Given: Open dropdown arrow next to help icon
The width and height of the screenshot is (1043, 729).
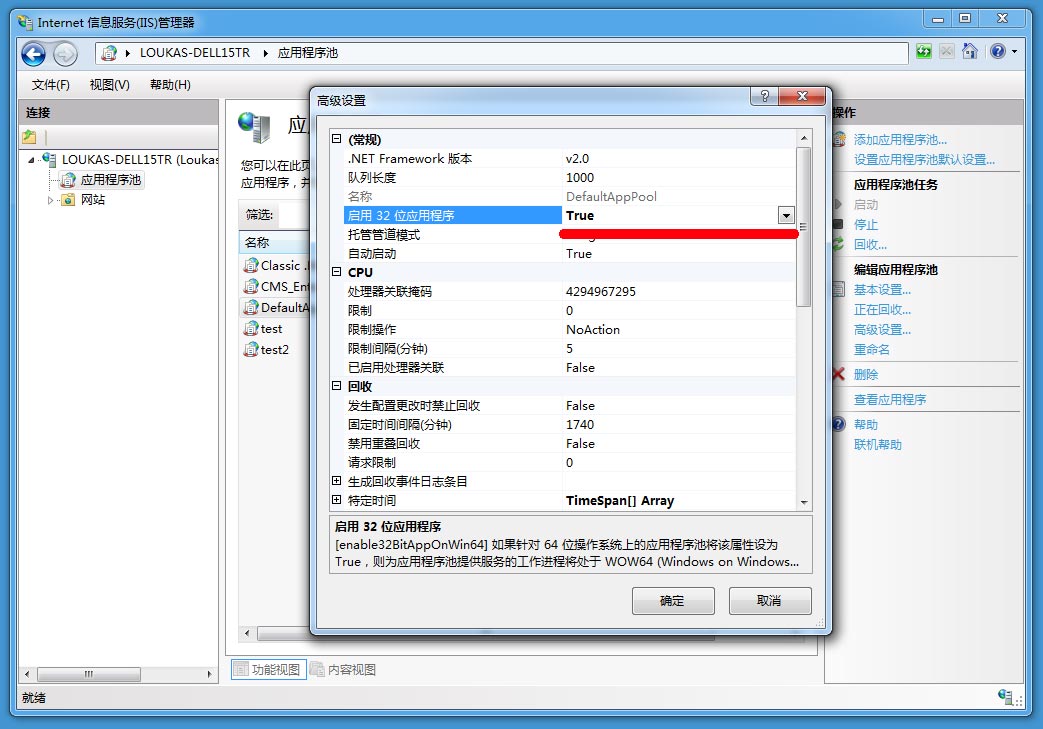Looking at the screenshot, I should 1014,51.
